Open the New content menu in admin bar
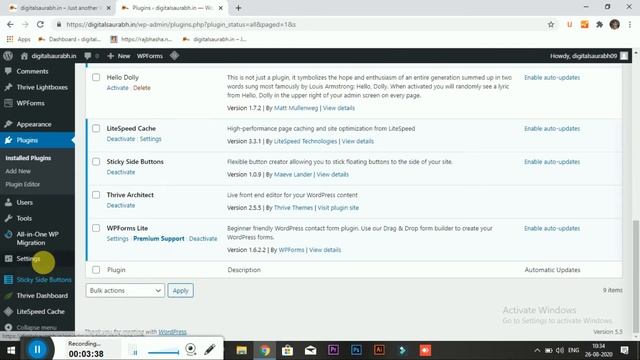This screenshot has width=640, height=360. (x=119, y=56)
